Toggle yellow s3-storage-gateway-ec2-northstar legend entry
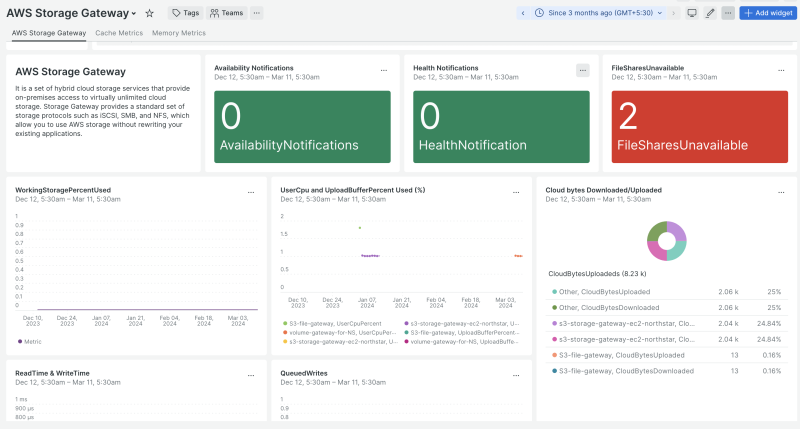Viewport: 800px width, 429px height. (x=340, y=342)
